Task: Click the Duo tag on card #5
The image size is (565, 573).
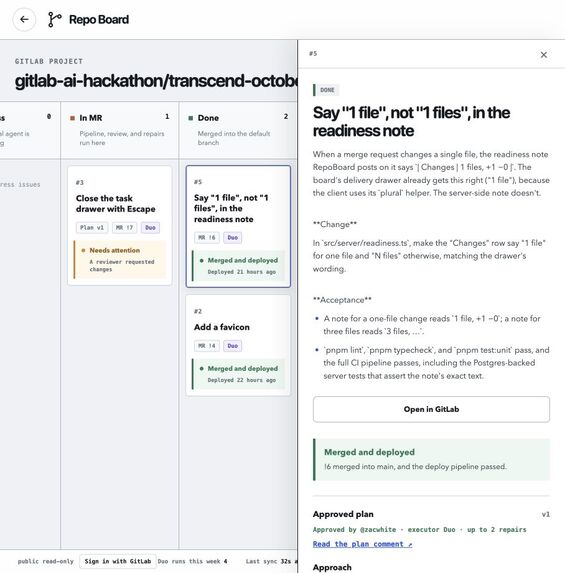Action: pos(232,238)
